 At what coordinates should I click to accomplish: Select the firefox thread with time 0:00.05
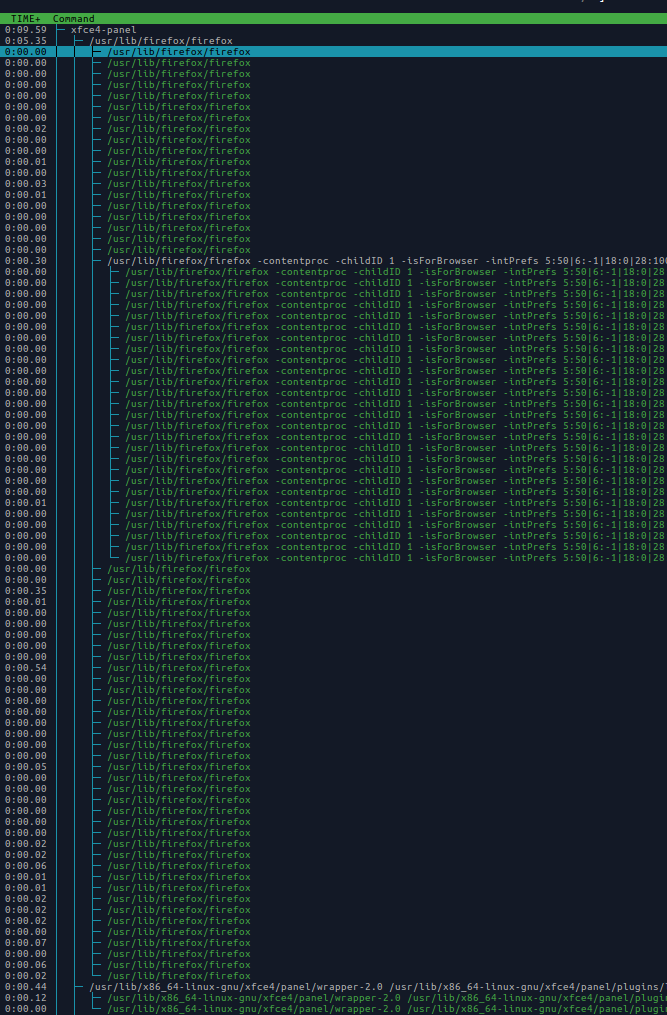coord(334,767)
